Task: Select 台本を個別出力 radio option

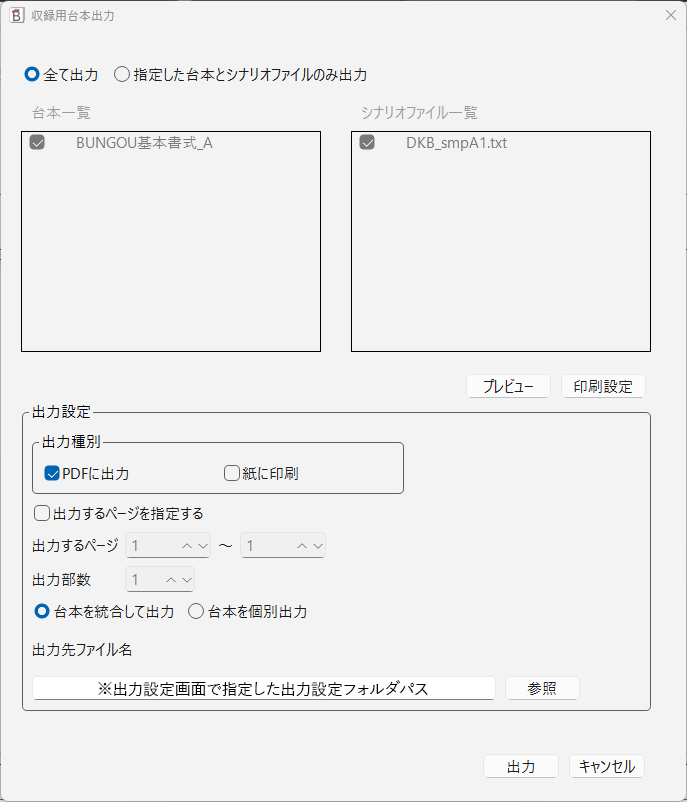Action: [x=248, y=612]
